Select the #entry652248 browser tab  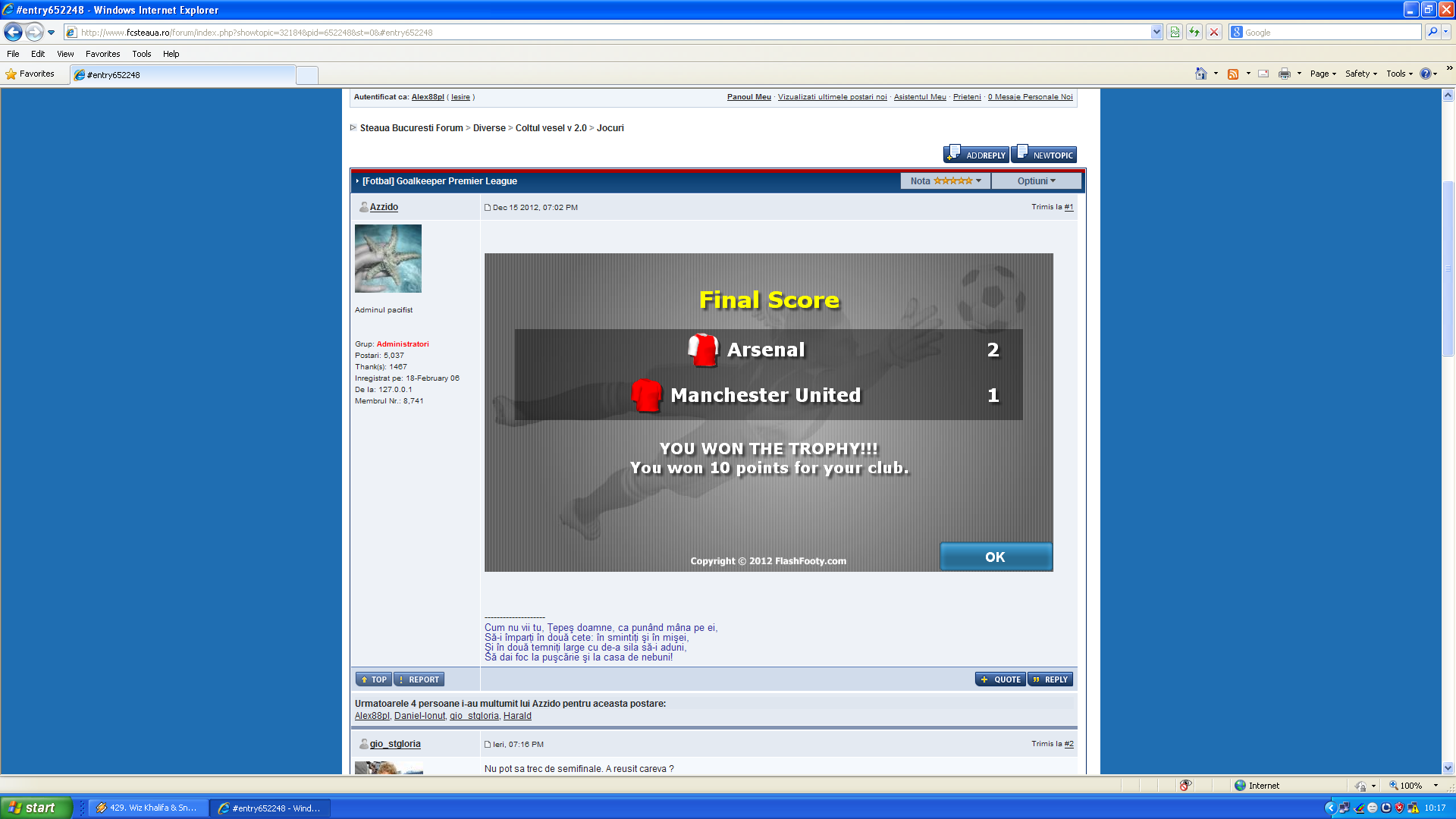(x=182, y=75)
